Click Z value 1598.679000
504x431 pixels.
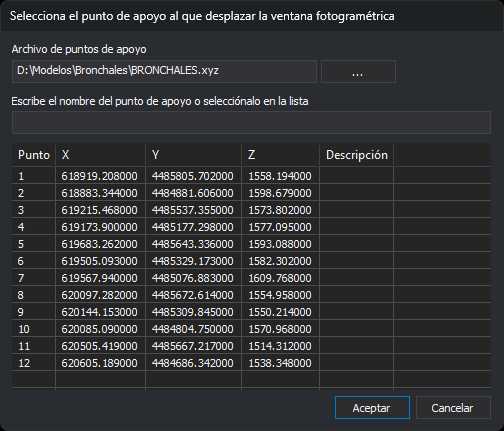pos(280,193)
